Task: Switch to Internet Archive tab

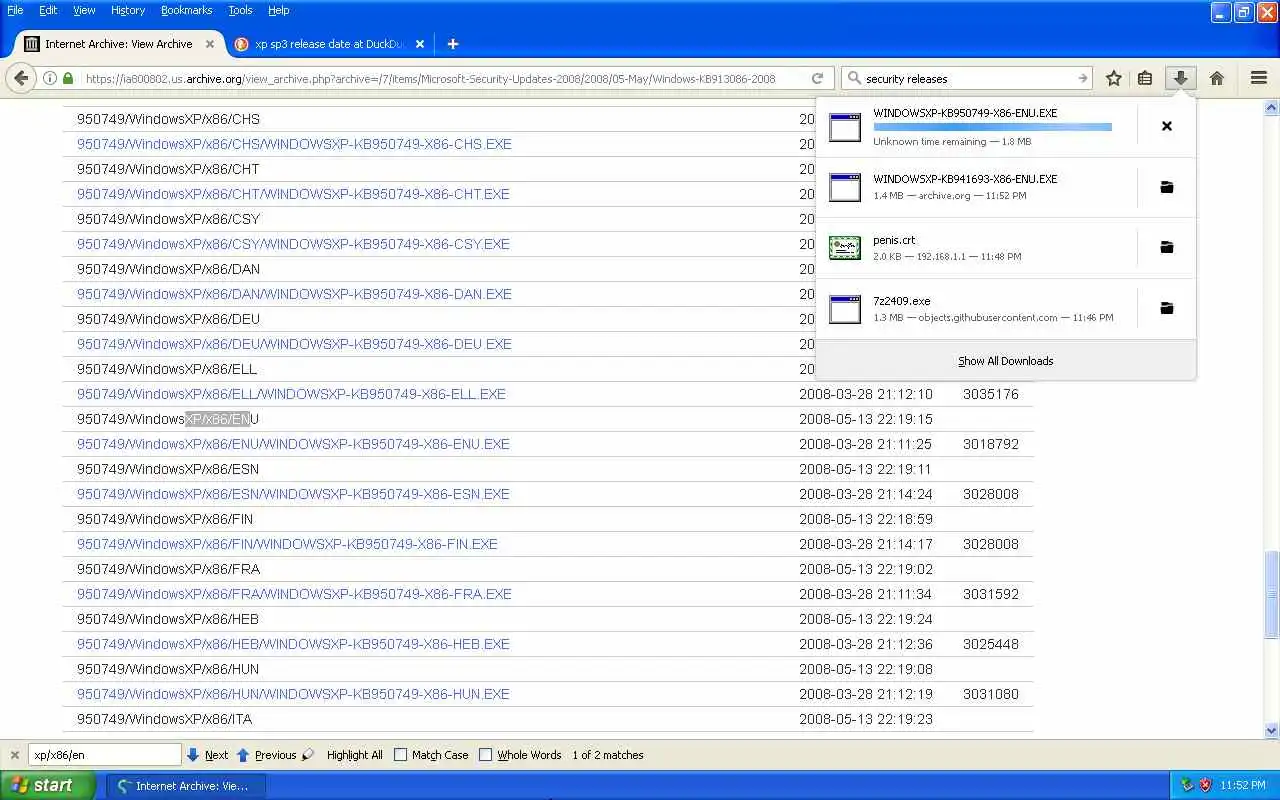Action: pyautogui.click(x=119, y=44)
